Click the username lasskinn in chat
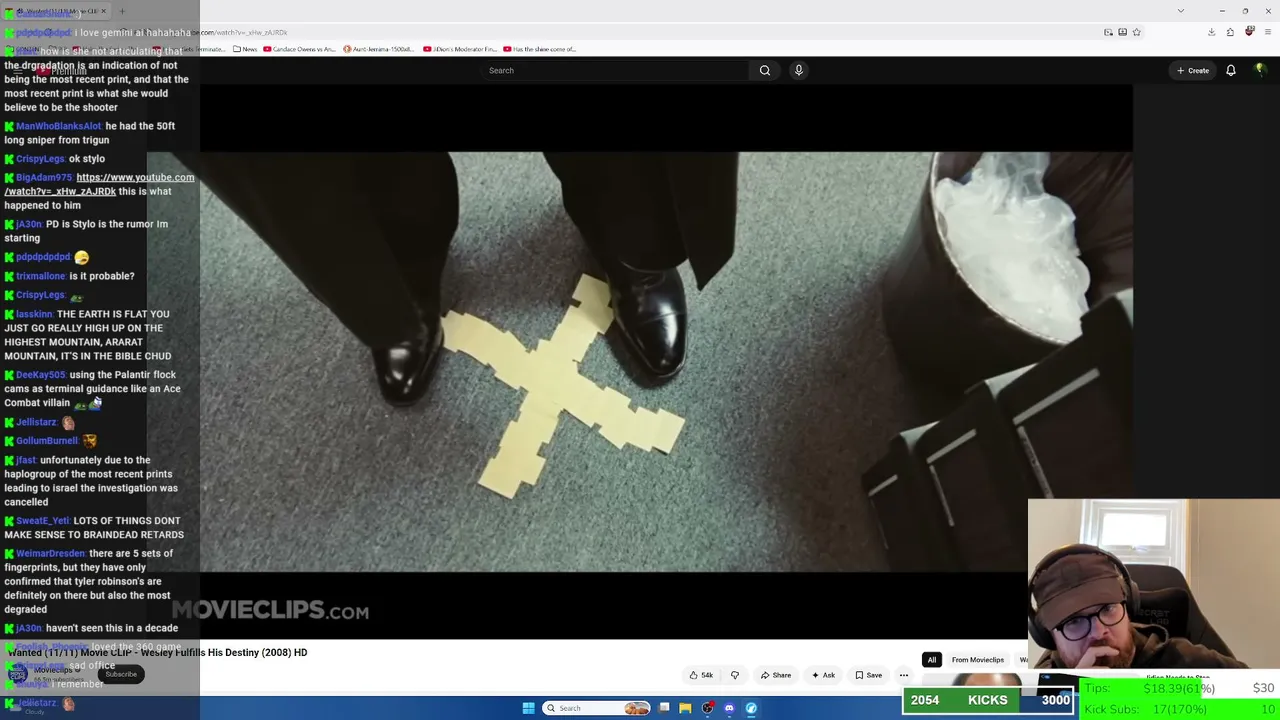The width and height of the screenshot is (1280, 720). 34,314
